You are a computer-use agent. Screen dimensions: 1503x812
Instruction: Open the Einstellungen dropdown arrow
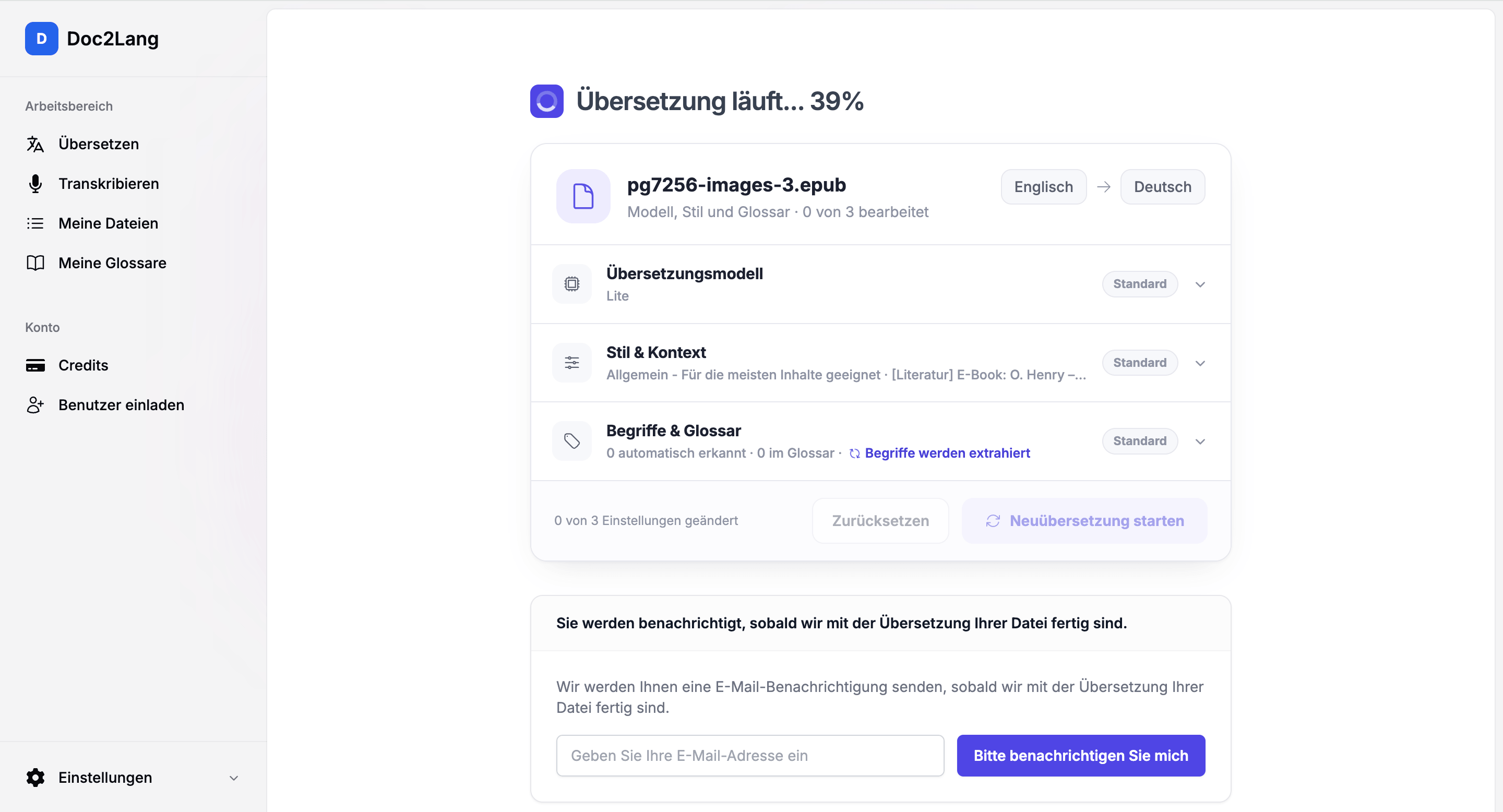click(x=234, y=778)
